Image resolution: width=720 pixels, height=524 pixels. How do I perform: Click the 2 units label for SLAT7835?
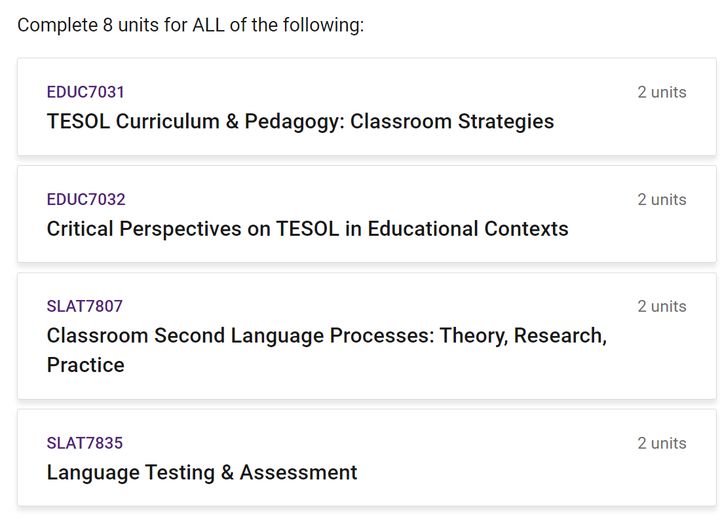coord(662,443)
